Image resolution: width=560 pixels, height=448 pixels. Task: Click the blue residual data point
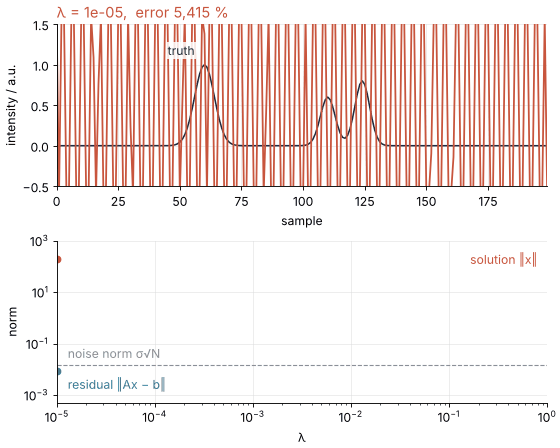(58, 372)
